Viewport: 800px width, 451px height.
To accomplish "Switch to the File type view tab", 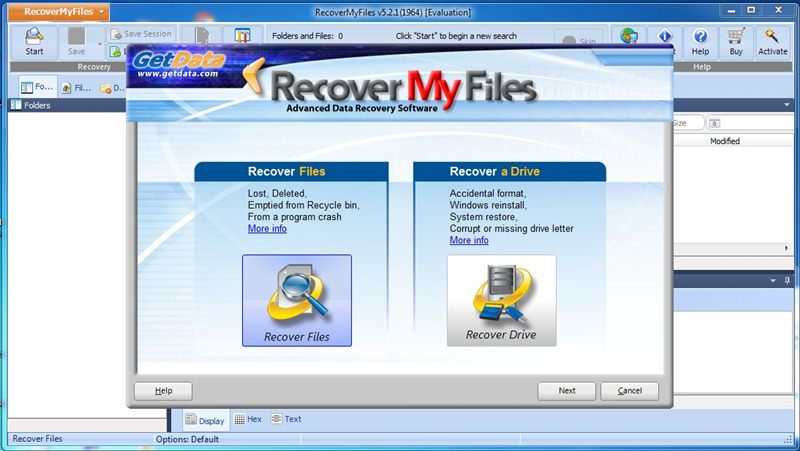I will pyautogui.click(x=77, y=88).
